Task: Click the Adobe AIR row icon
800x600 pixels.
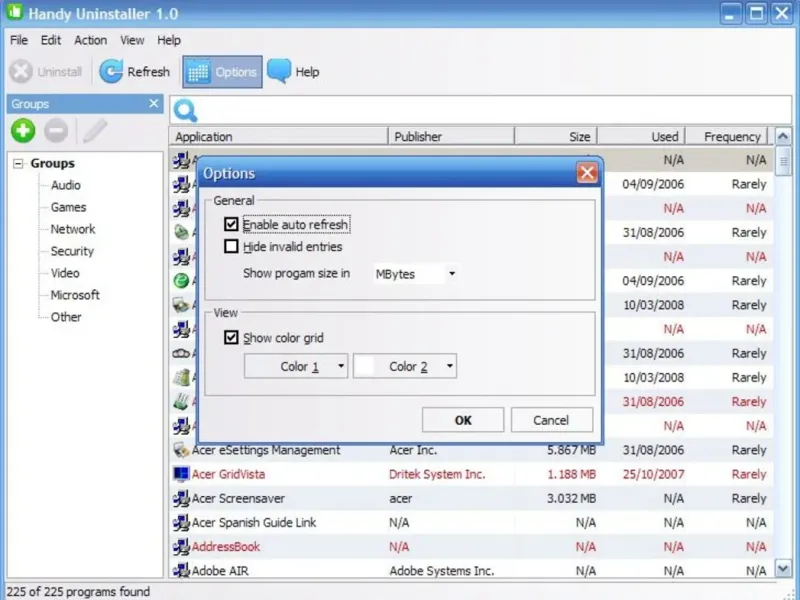Action: pyautogui.click(x=181, y=570)
